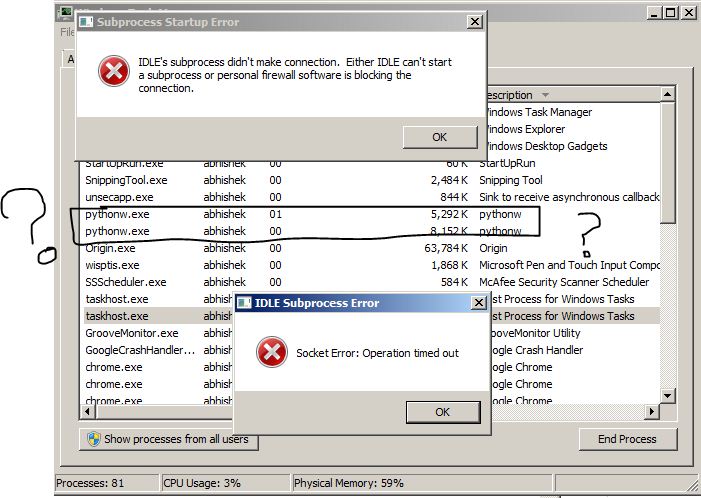Click the red error icon beside Socket Error
701x498 pixels.
pos(272,352)
